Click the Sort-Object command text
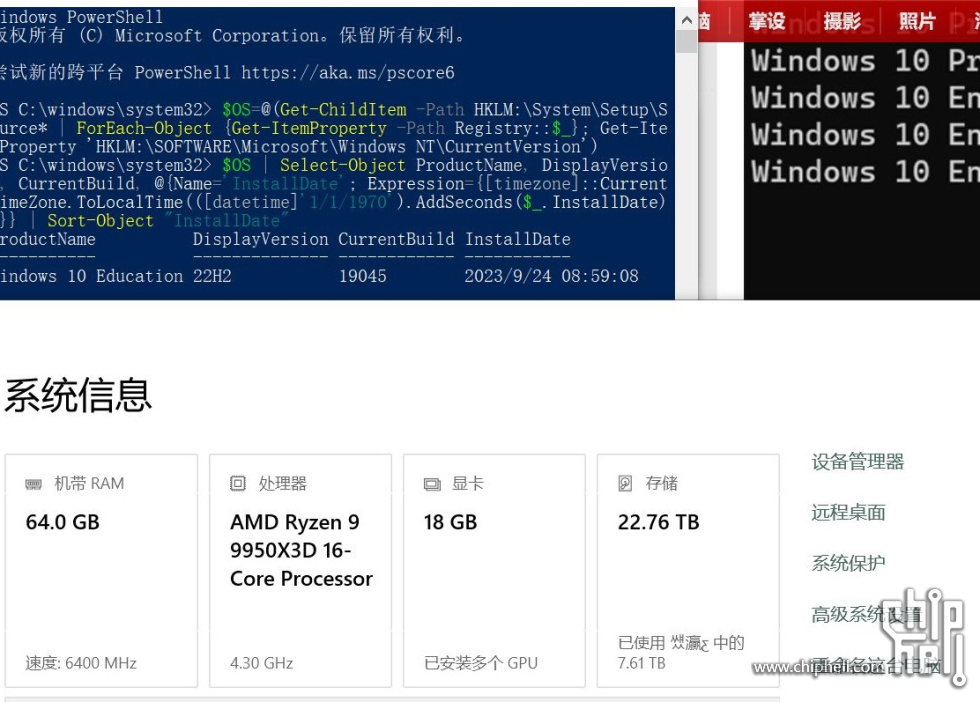The image size is (980, 702). [x=100, y=221]
